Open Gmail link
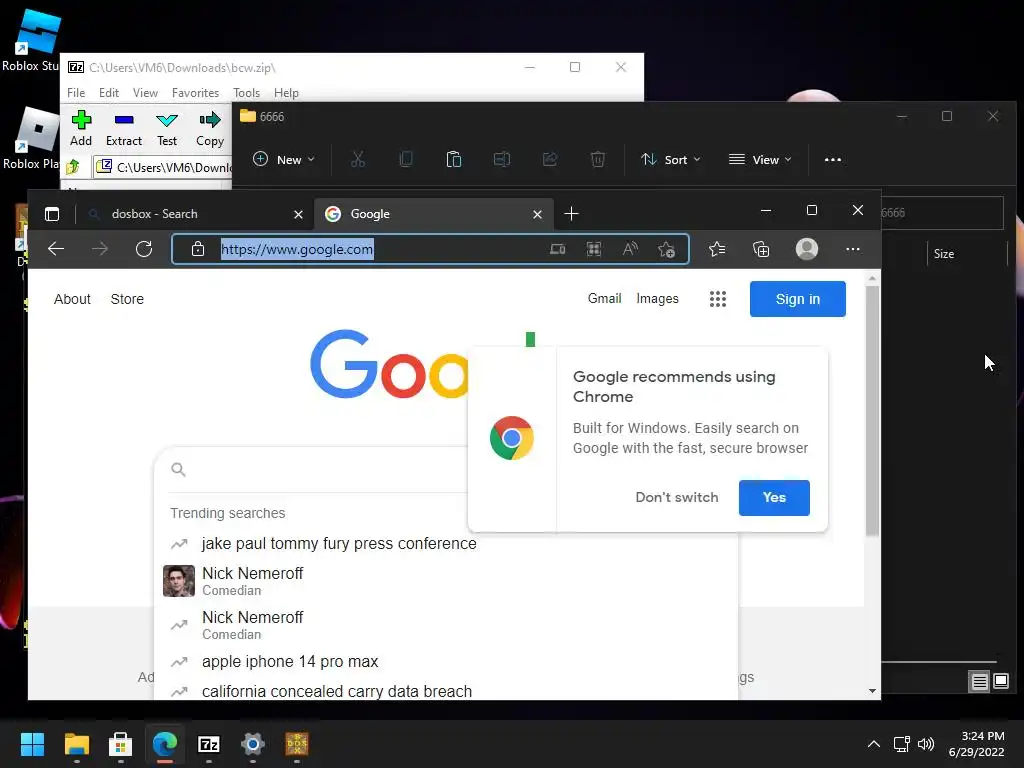The image size is (1024, 768). pos(605,298)
